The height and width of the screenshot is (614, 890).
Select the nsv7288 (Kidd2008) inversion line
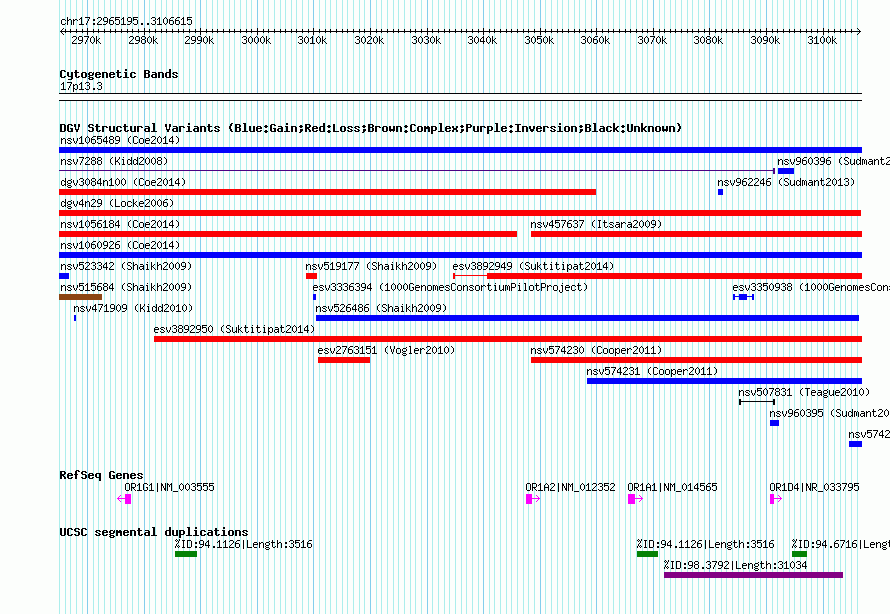tap(417, 170)
